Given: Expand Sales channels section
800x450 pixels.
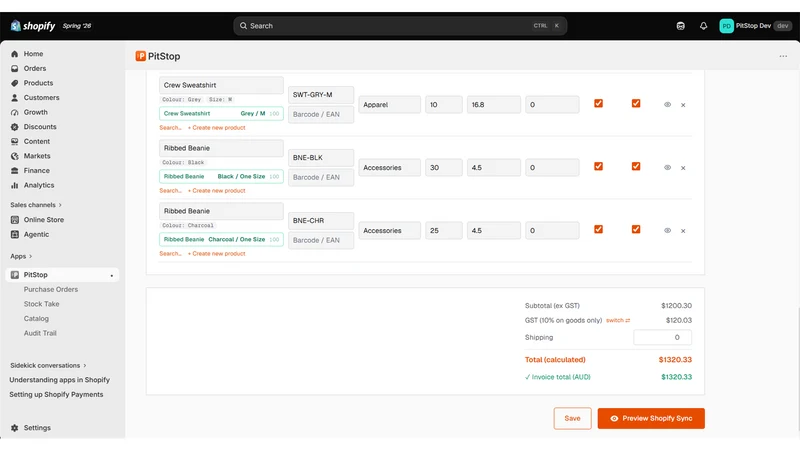Looking at the screenshot, I should point(36,205).
